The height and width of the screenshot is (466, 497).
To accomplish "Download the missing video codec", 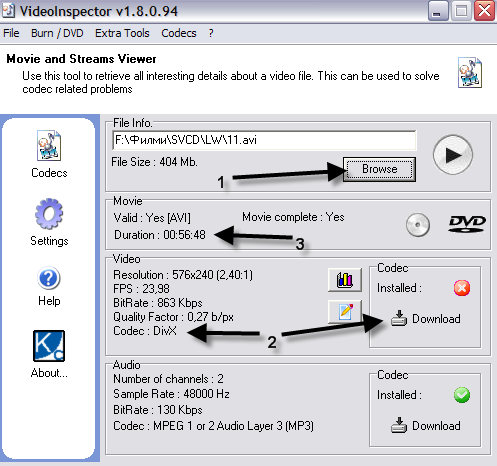I will coord(426,319).
